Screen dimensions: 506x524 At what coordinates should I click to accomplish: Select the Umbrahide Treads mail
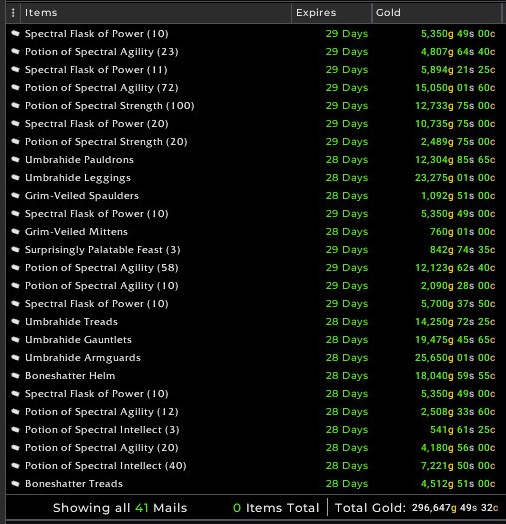(254, 321)
